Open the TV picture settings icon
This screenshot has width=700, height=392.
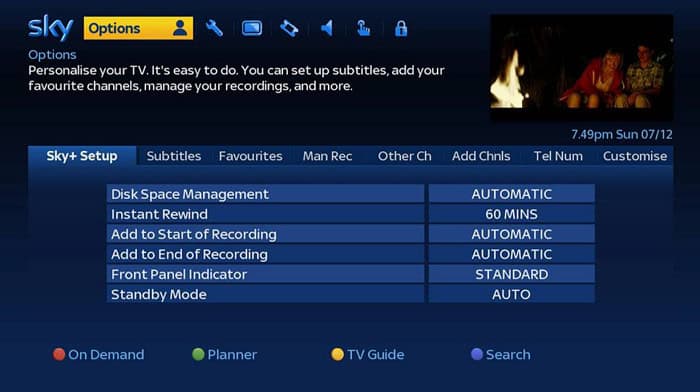pos(252,29)
